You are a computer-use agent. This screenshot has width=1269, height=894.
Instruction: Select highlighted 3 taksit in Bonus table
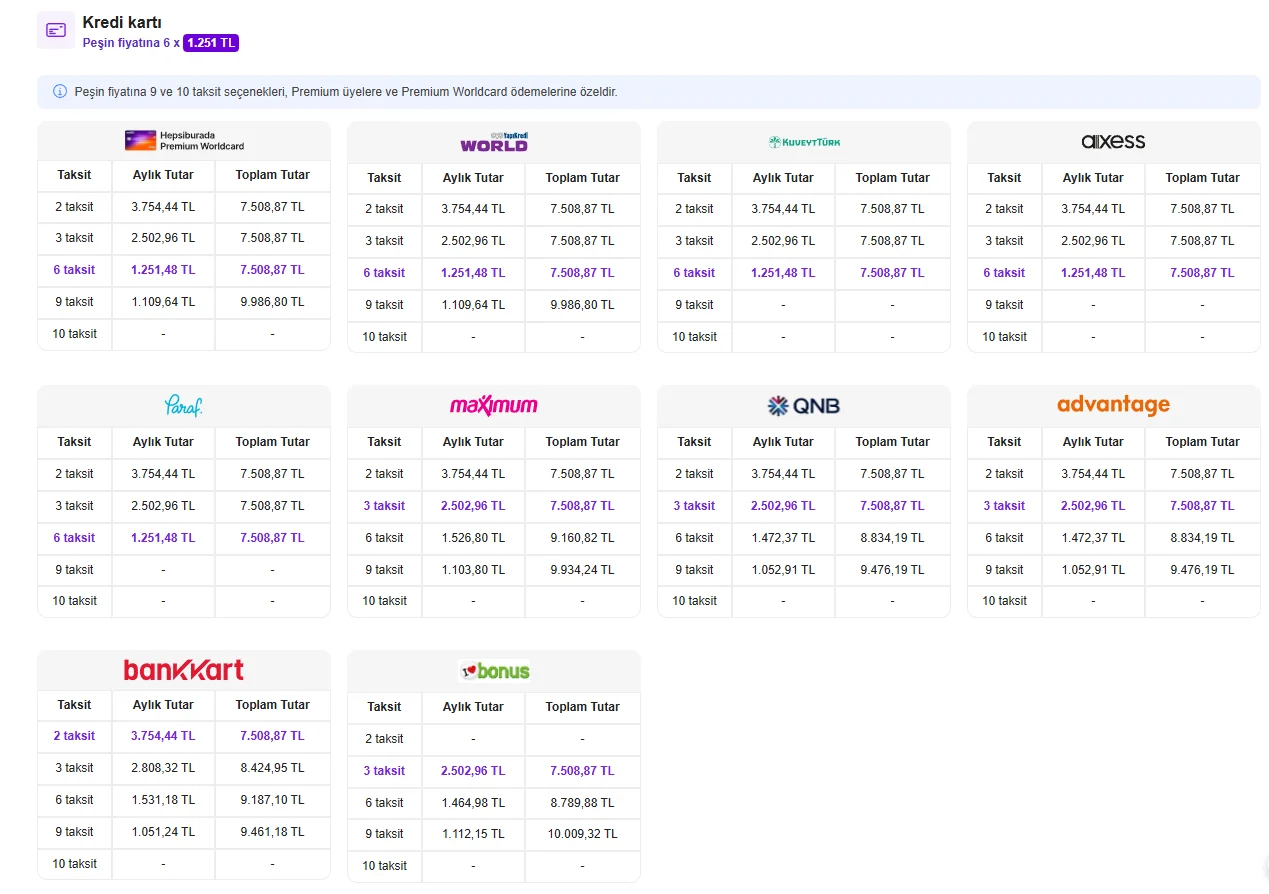(x=384, y=771)
